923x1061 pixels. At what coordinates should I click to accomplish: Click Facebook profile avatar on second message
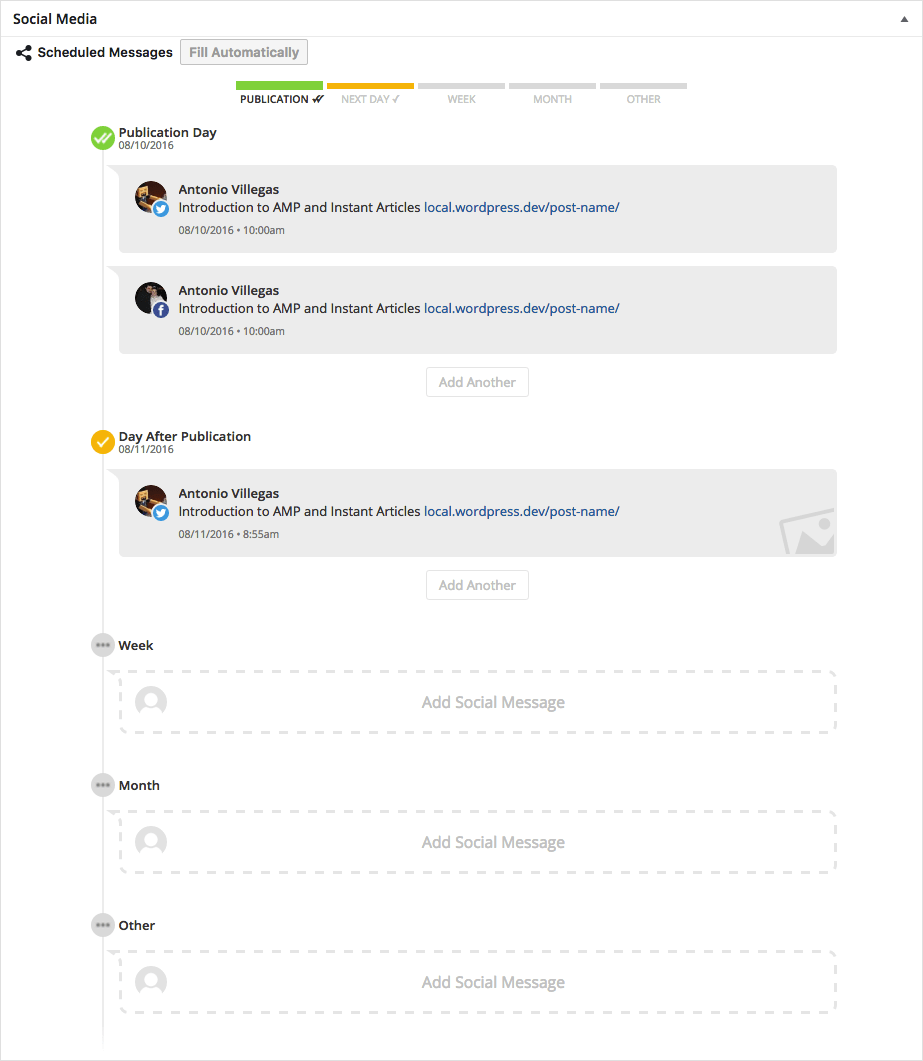tap(151, 299)
